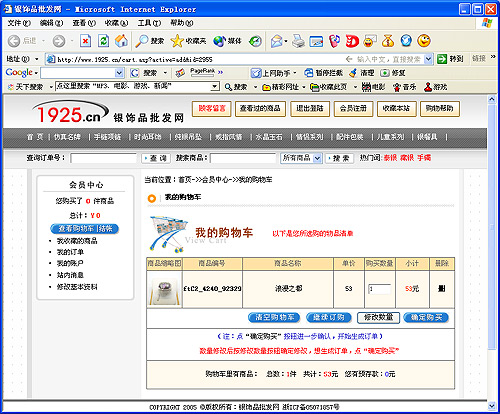Open 我的订单 link in member center
Viewport: 500px width, 414px height.
[70, 252]
